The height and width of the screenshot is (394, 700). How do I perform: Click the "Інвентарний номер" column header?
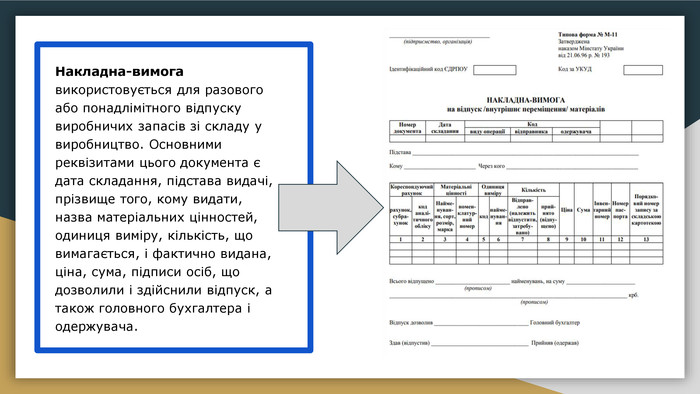(x=602, y=209)
